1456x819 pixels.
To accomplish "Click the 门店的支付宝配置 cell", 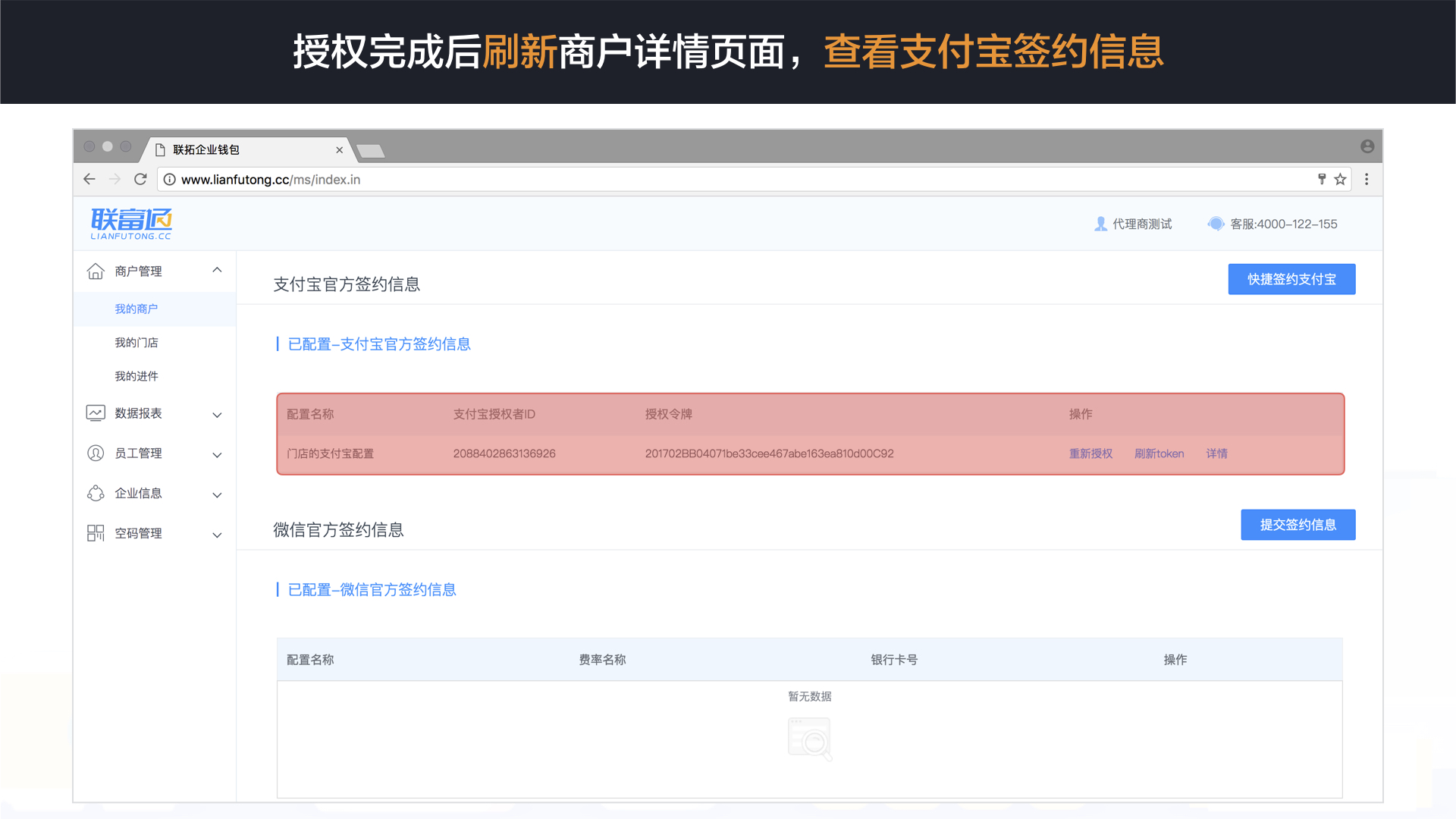I will (x=330, y=453).
